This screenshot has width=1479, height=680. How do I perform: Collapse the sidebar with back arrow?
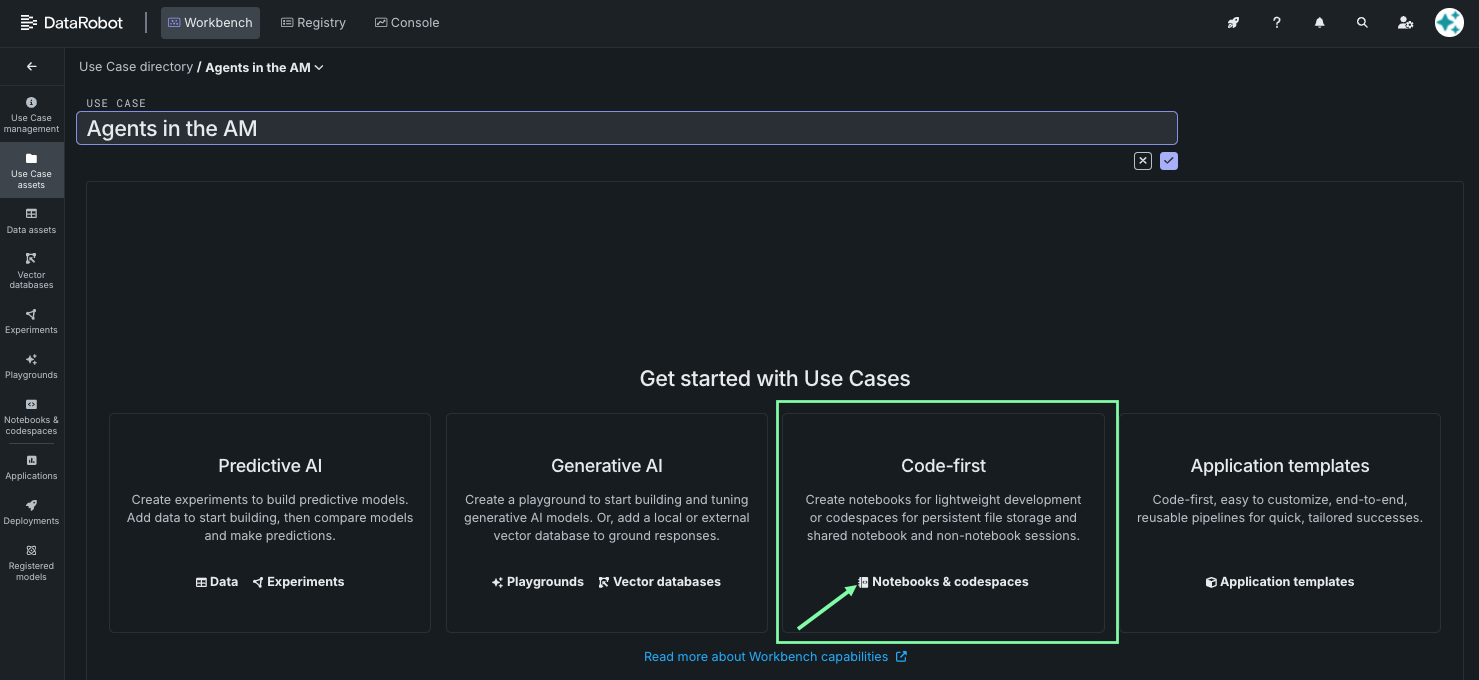(31, 67)
